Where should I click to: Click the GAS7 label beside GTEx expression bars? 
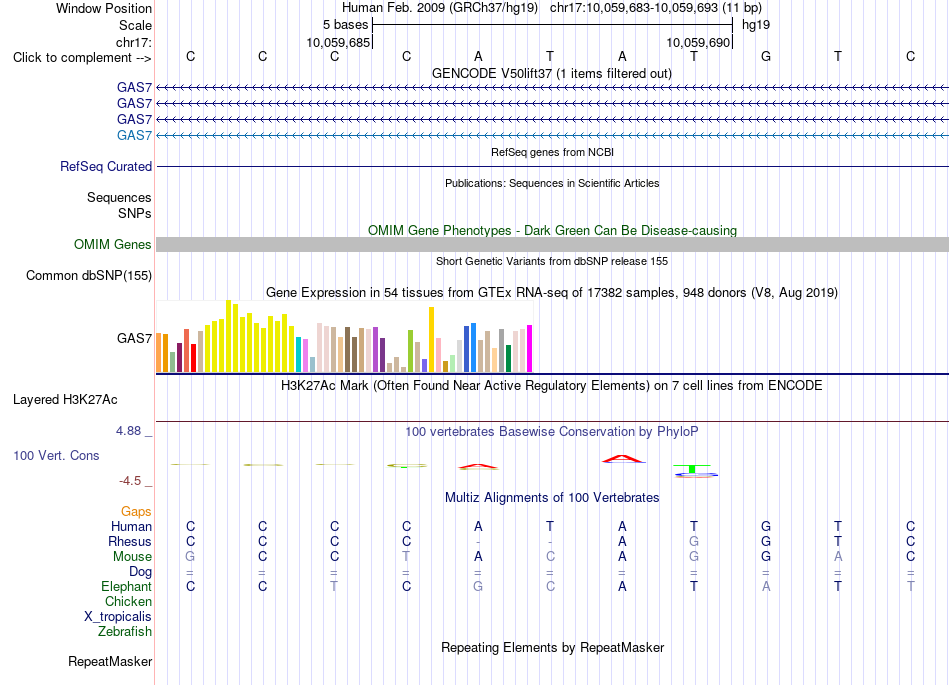(134, 339)
